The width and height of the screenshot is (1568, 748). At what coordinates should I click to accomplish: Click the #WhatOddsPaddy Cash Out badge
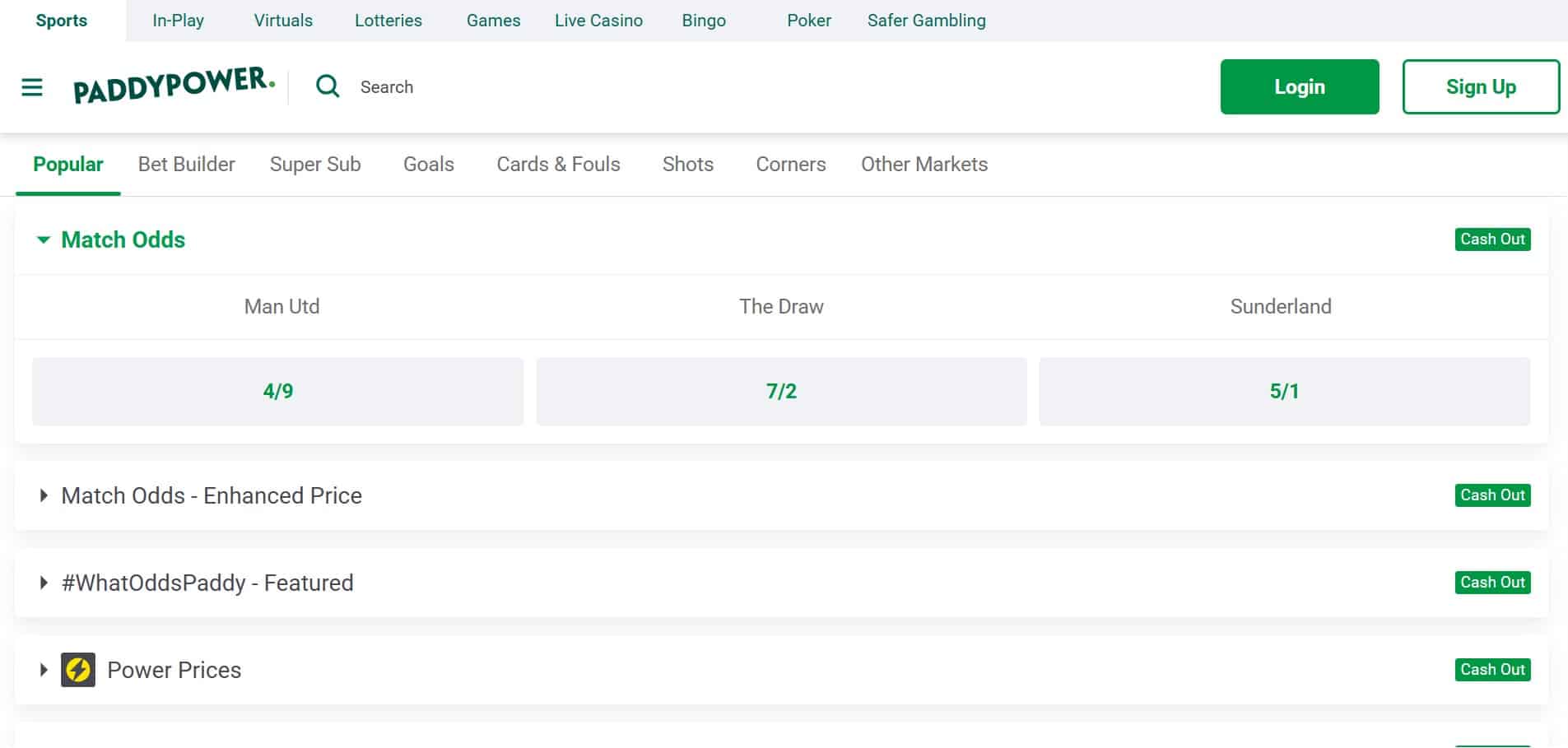click(1491, 583)
